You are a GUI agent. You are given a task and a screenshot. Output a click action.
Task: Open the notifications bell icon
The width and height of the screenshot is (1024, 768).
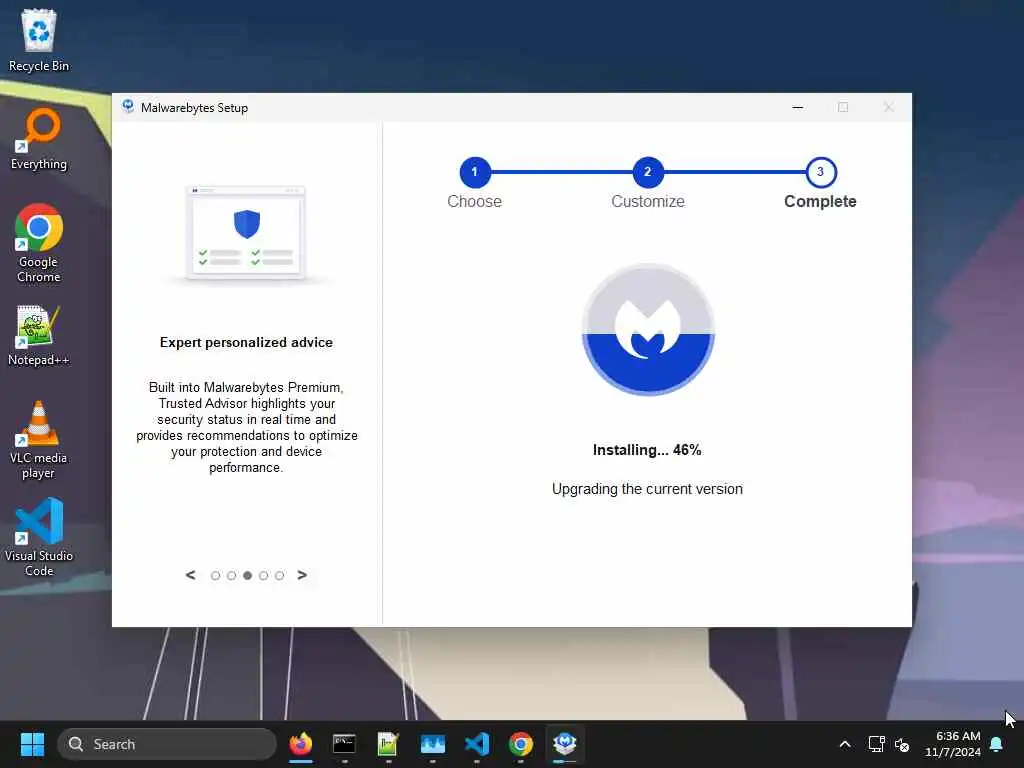(x=997, y=744)
